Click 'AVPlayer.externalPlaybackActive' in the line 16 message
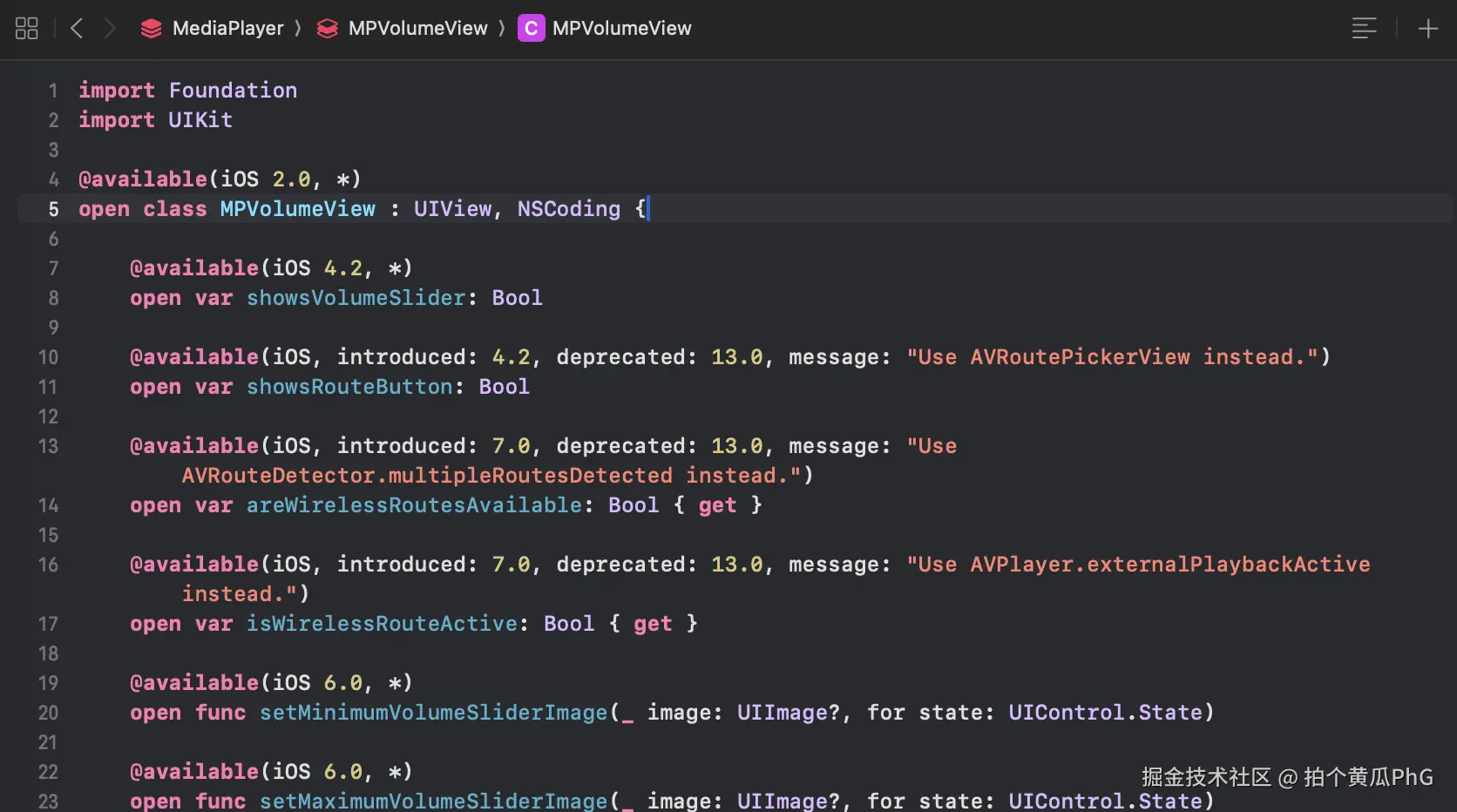This screenshot has width=1457, height=812. point(1170,565)
